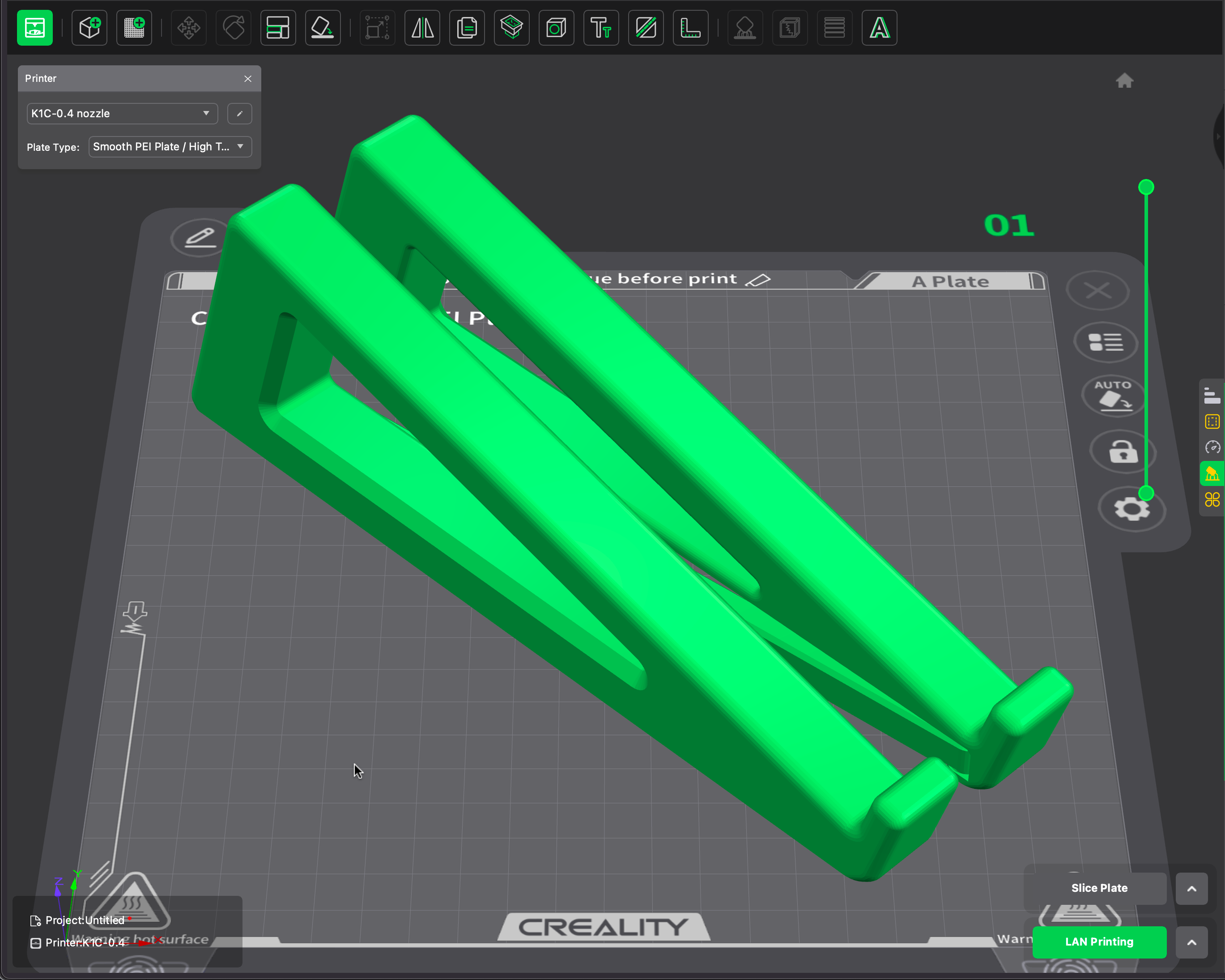Click the plate name field 'before print'
The image size is (1225, 980).
[677, 279]
